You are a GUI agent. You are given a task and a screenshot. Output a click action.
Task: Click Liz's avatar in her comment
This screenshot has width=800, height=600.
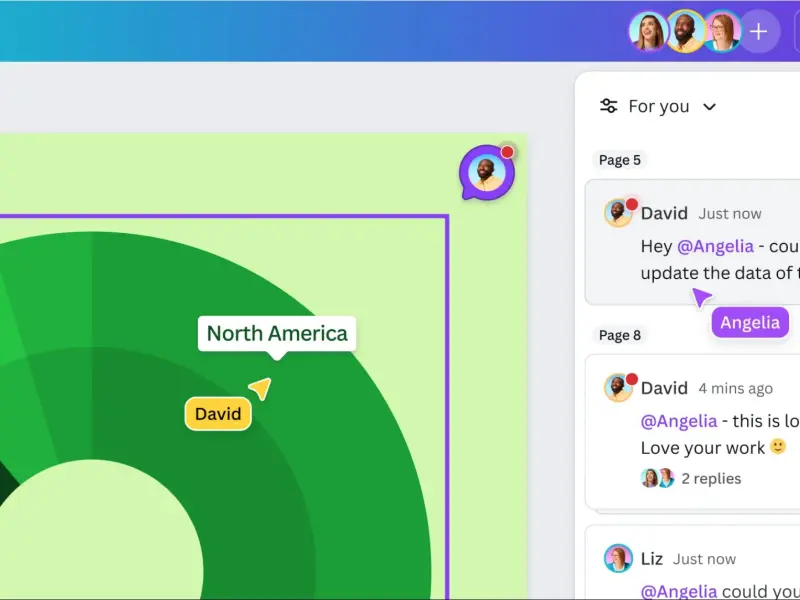click(618, 558)
